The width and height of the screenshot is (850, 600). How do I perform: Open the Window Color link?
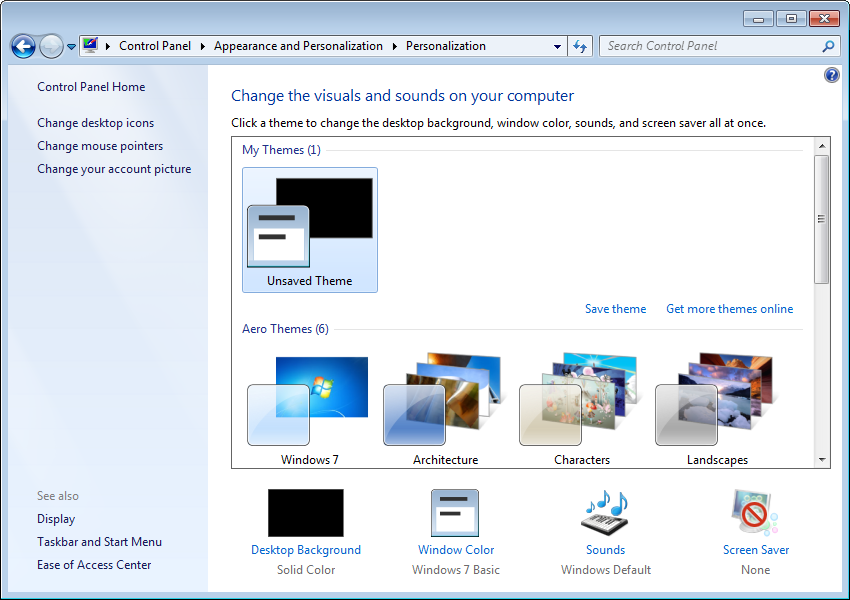tap(456, 550)
